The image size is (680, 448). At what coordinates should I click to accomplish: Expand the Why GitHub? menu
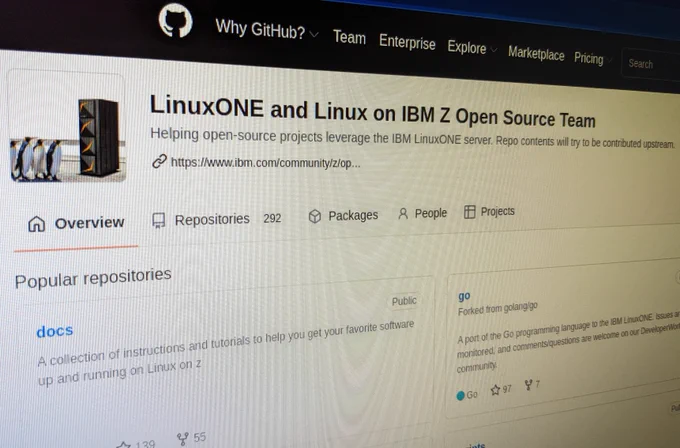pos(266,30)
